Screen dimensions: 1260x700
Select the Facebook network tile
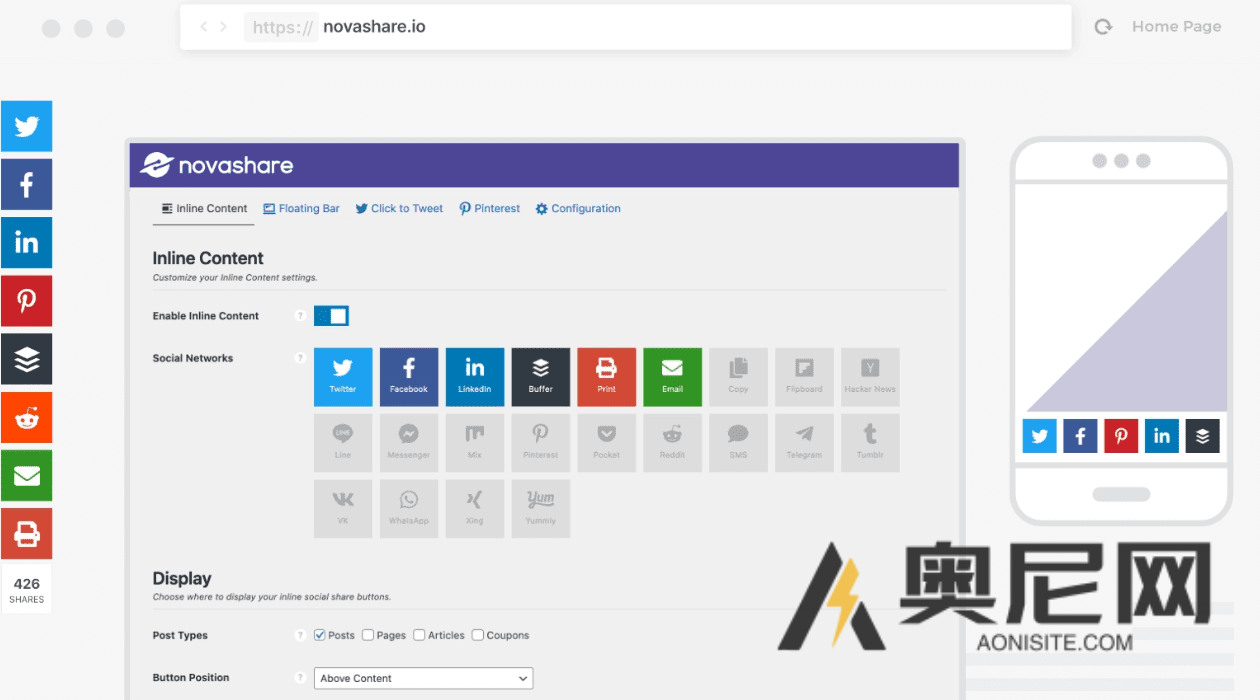409,377
